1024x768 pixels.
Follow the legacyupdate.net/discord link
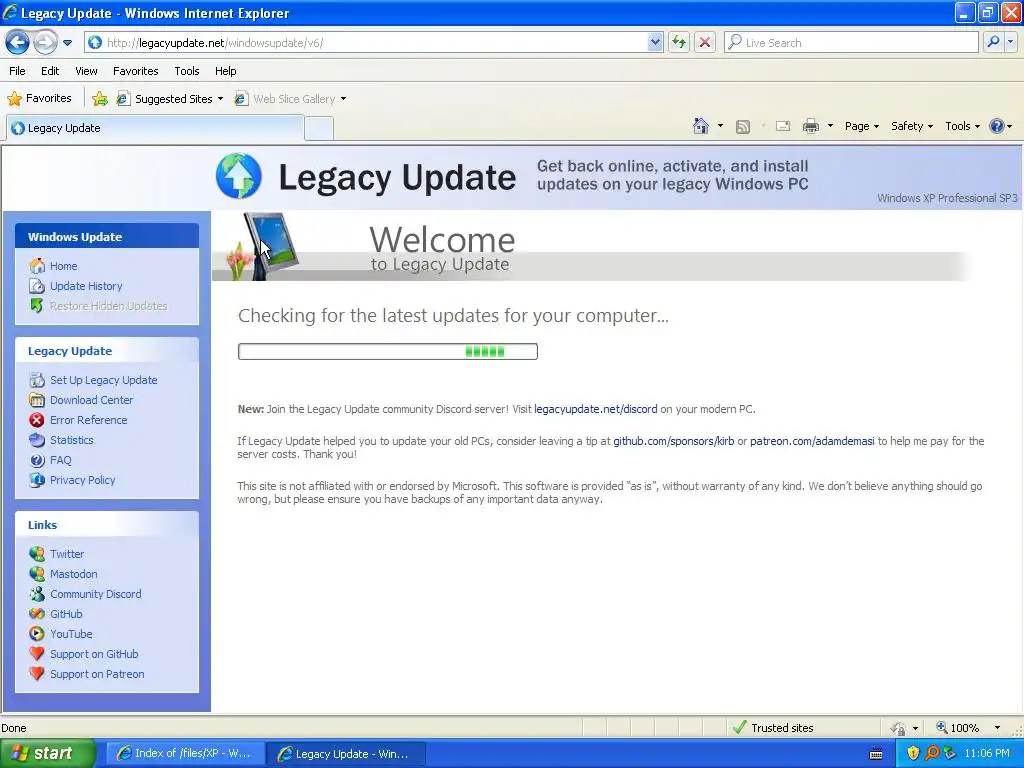tap(596, 409)
